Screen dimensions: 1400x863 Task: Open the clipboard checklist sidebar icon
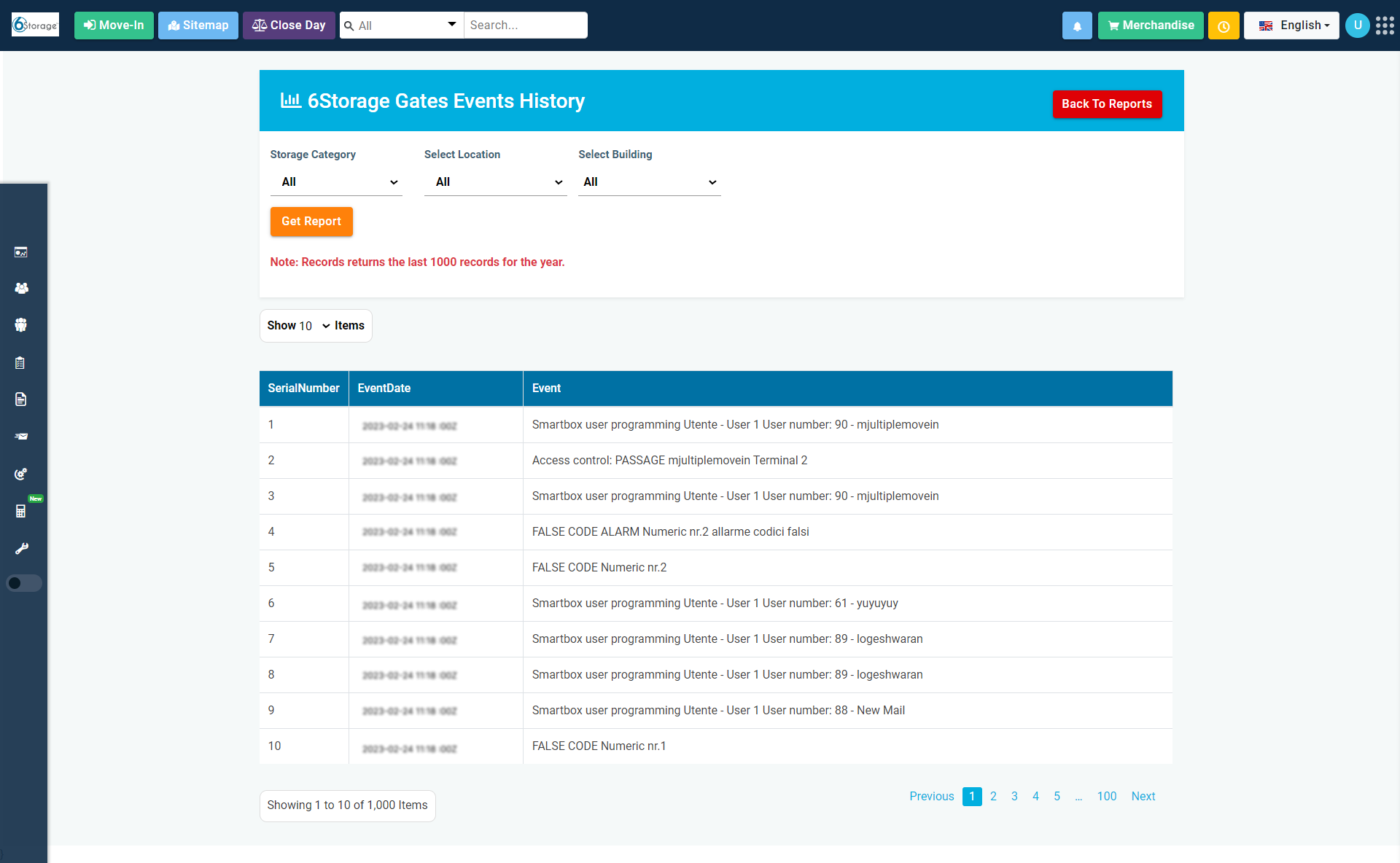pos(20,362)
